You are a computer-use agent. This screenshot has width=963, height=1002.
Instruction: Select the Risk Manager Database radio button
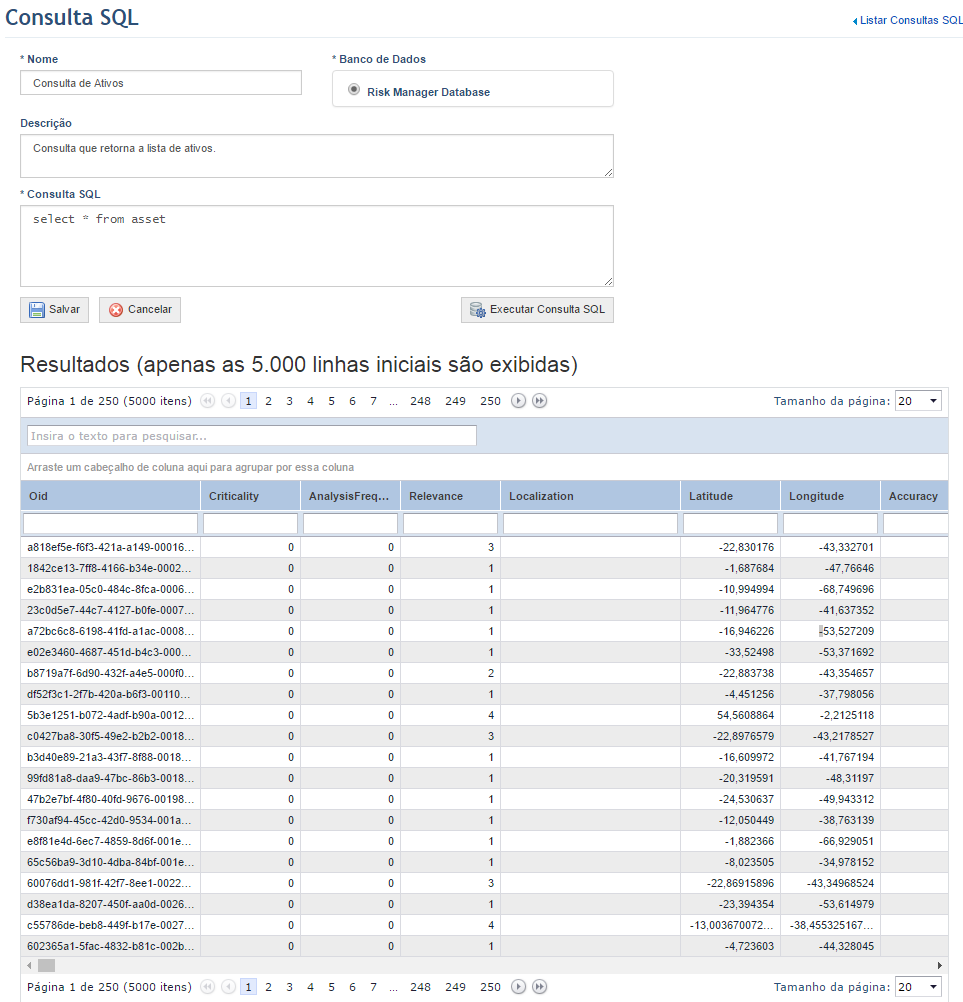pyautogui.click(x=353, y=89)
